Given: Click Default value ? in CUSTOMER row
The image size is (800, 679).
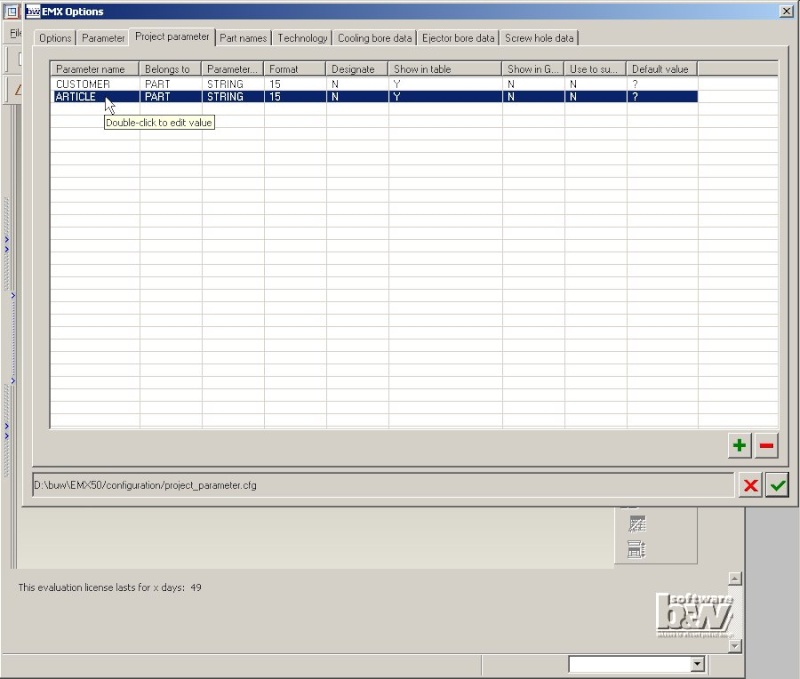Looking at the screenshot, I should (635, 84).
